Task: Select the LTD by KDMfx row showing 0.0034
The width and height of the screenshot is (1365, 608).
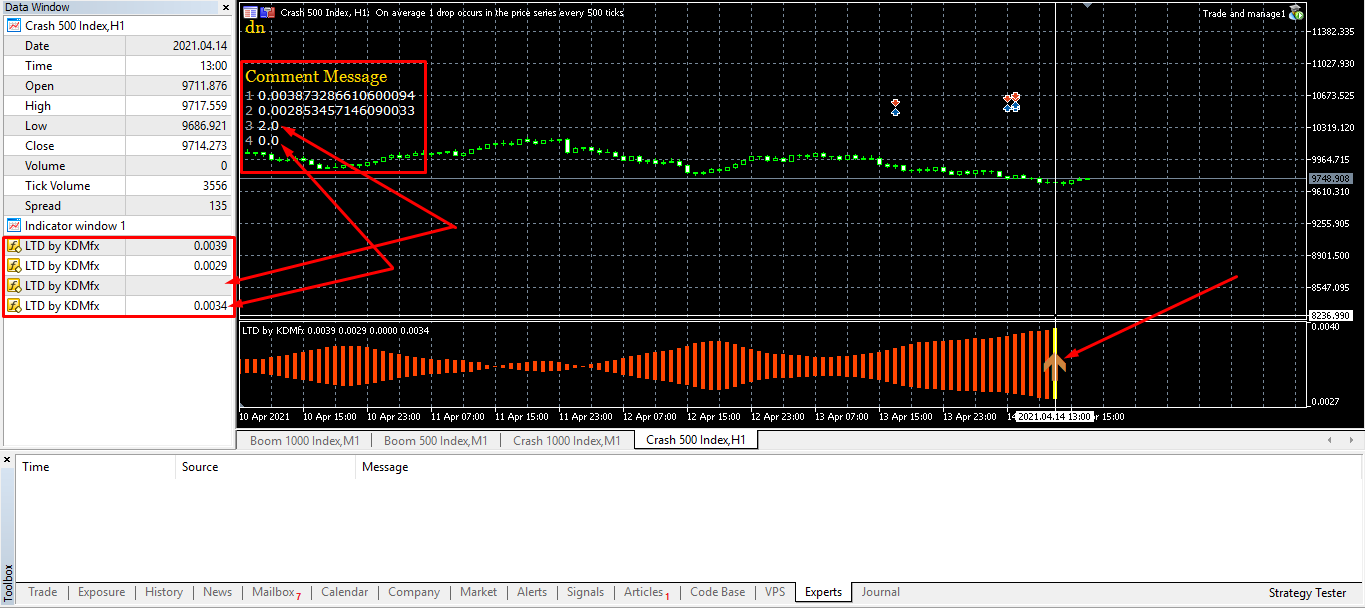Action: 117,305
